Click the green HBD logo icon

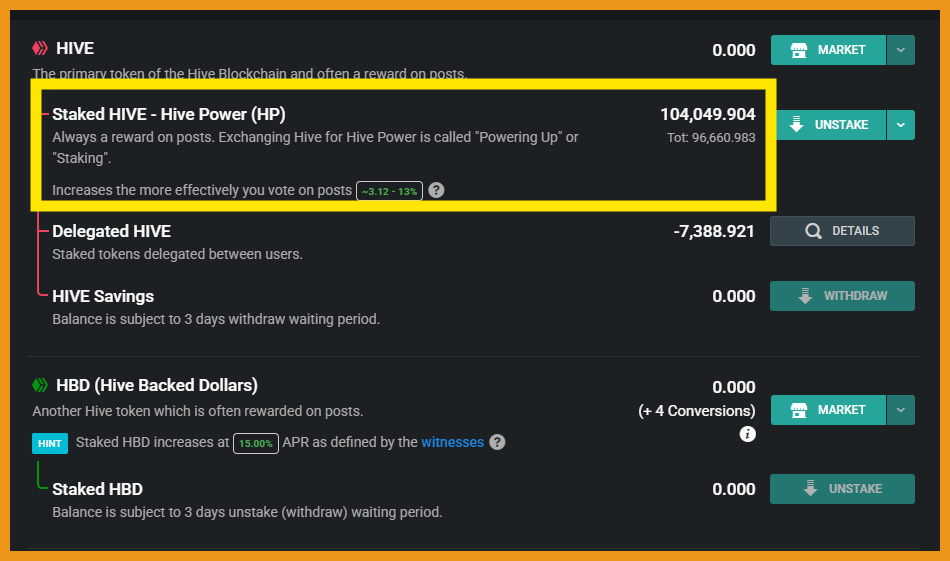tap(40, 385)
